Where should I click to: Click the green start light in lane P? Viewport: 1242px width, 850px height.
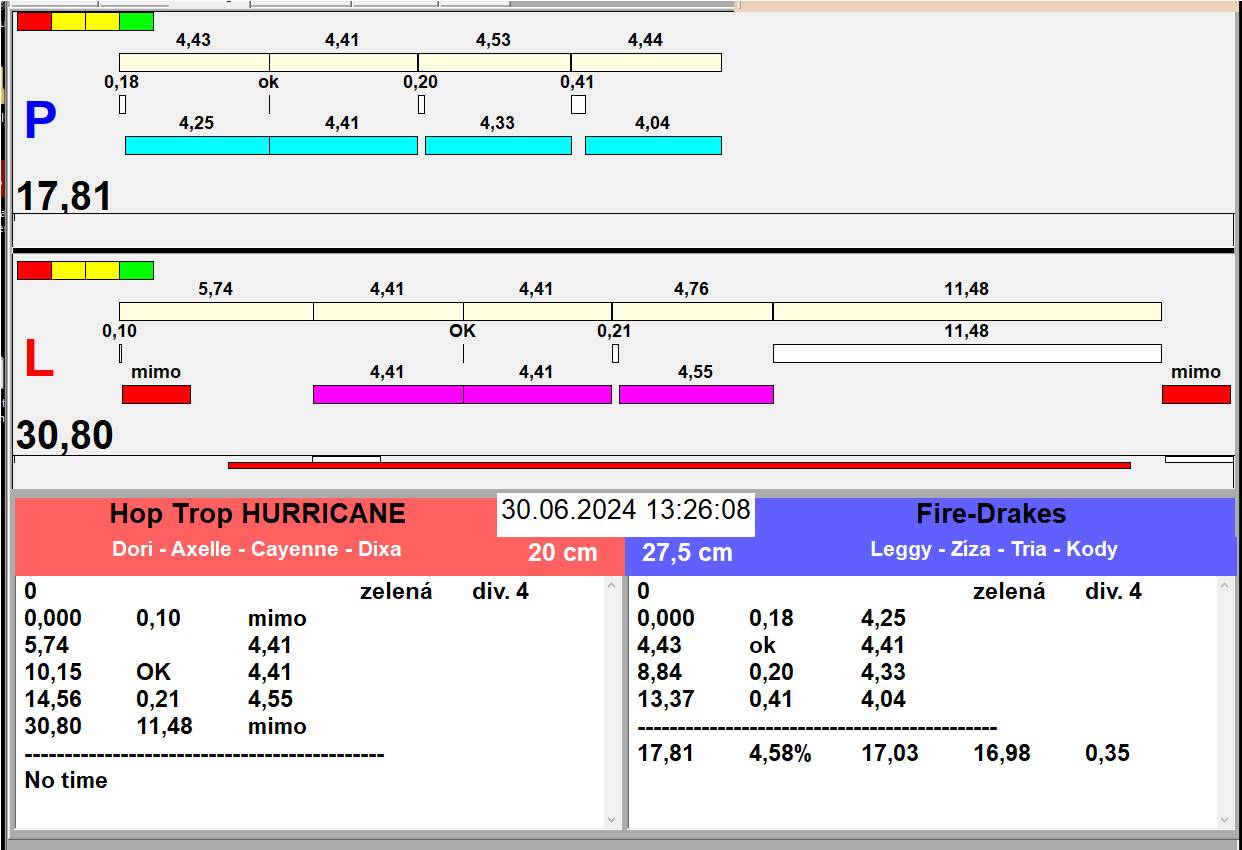[136, 21]
